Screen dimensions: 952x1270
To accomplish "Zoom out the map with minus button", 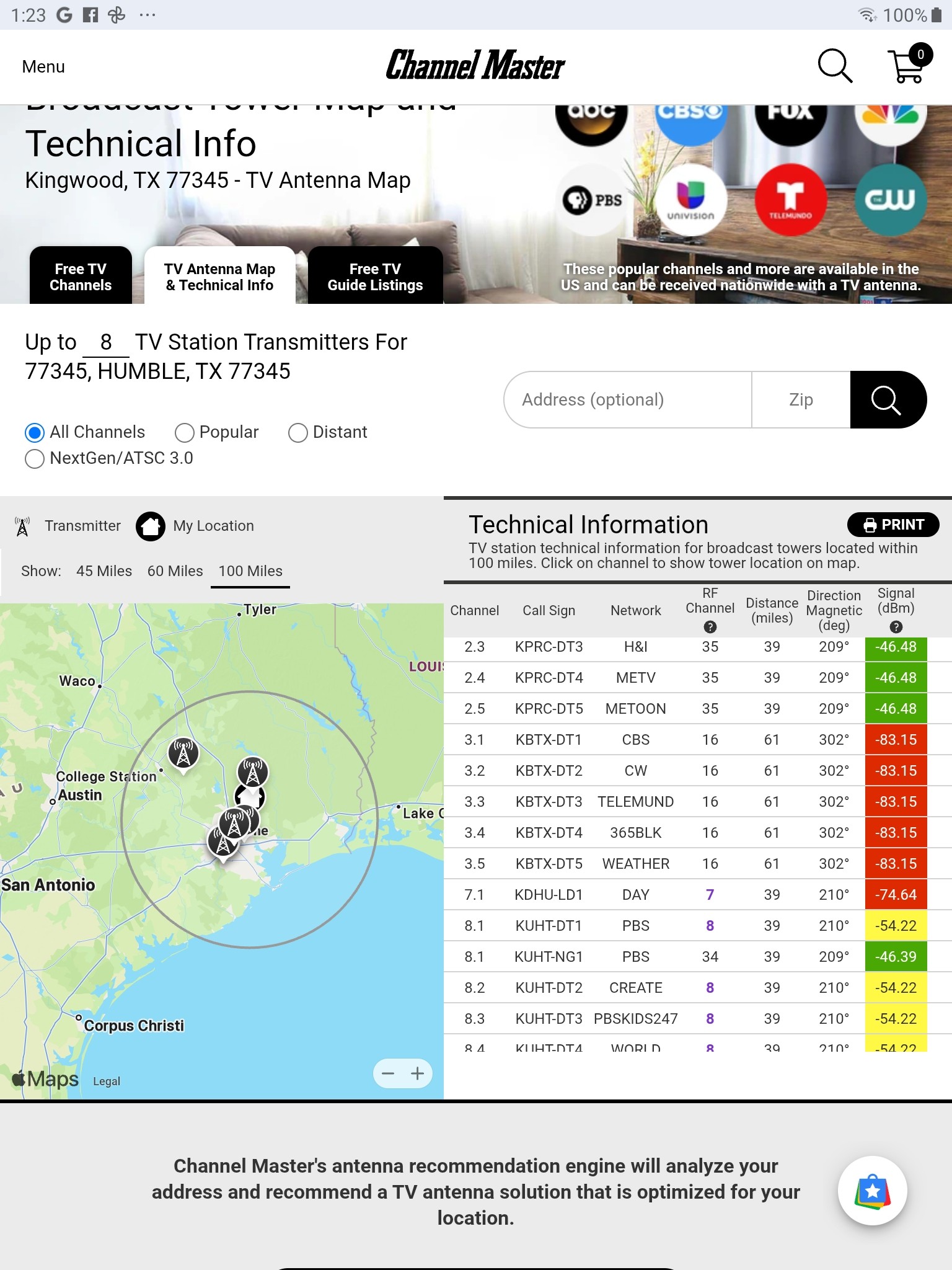I will click(x=388, y=1073).
